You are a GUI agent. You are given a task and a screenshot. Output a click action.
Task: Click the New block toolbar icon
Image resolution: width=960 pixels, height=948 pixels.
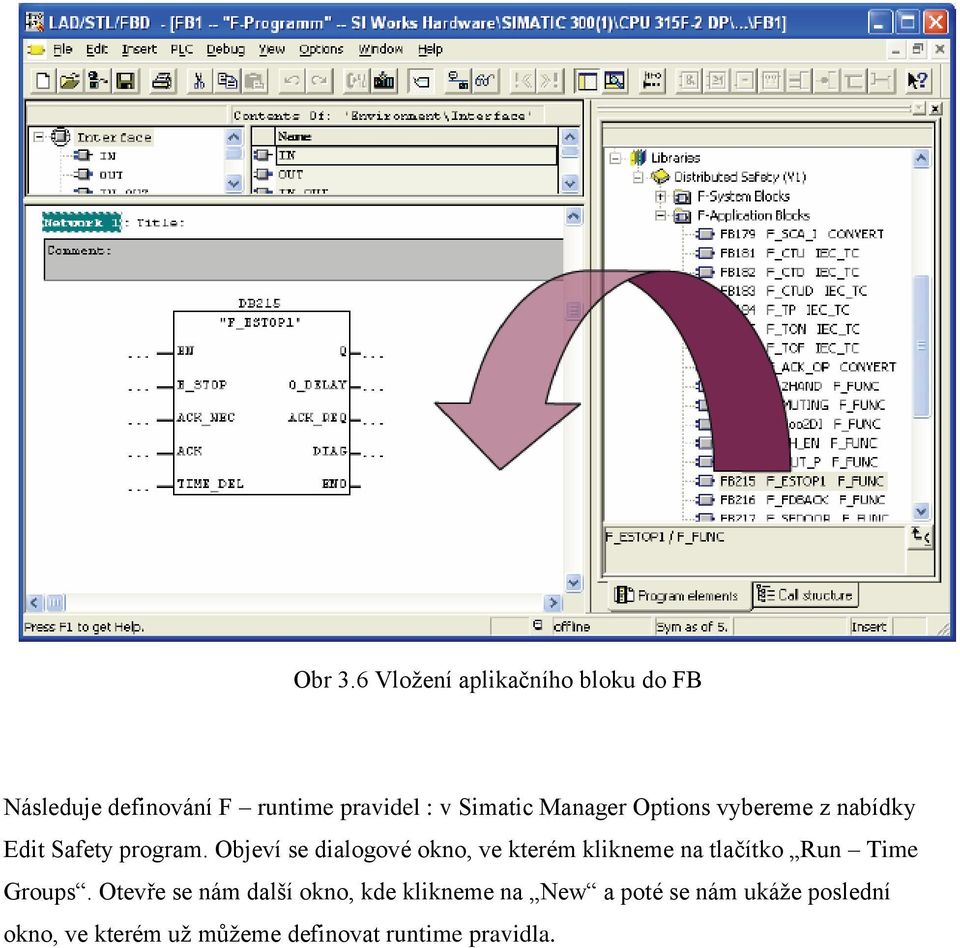click(x=43, y=81)
